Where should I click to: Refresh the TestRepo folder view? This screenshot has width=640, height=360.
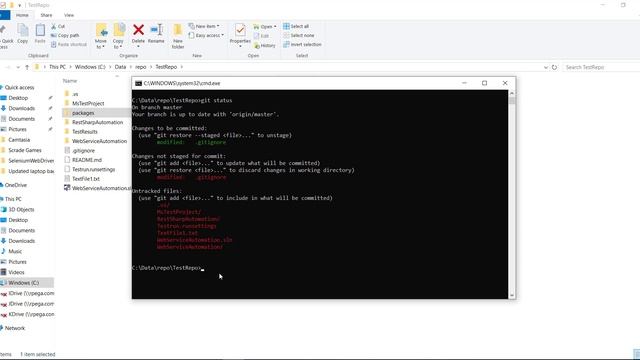tap(554, 67)
